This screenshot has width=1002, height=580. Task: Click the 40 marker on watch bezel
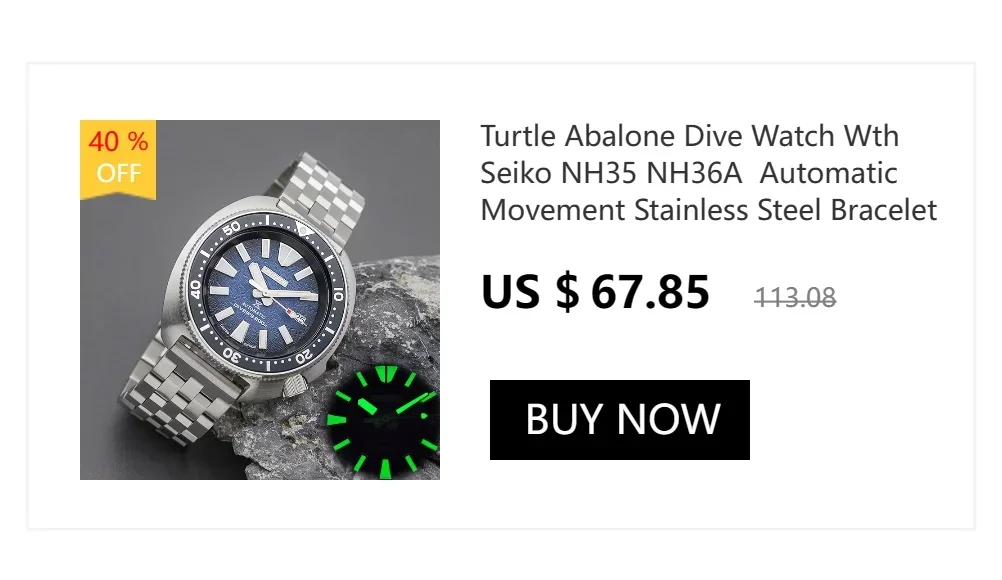(x=196, y=289)
